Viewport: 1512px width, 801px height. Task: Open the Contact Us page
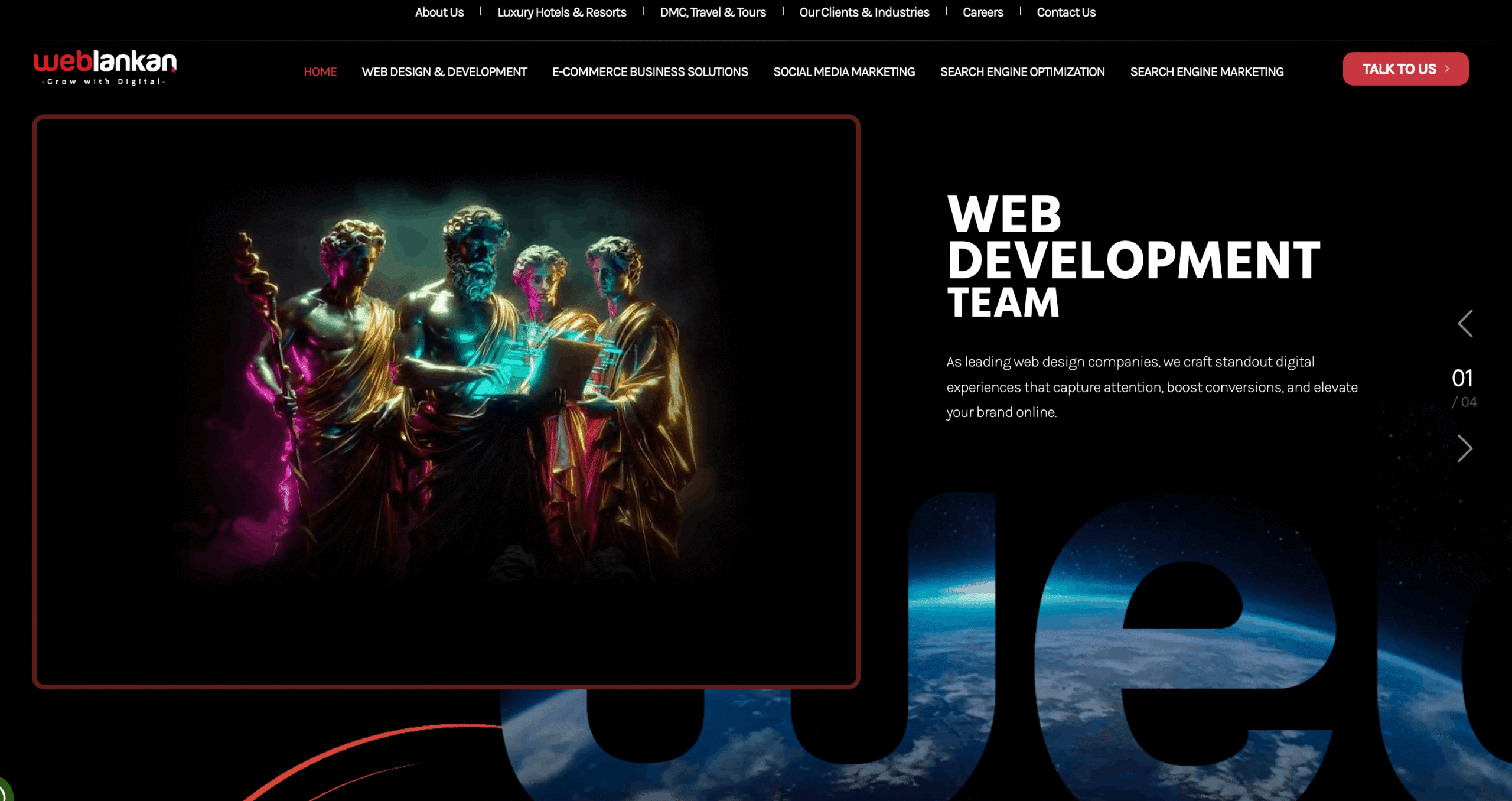point(1065,12)
